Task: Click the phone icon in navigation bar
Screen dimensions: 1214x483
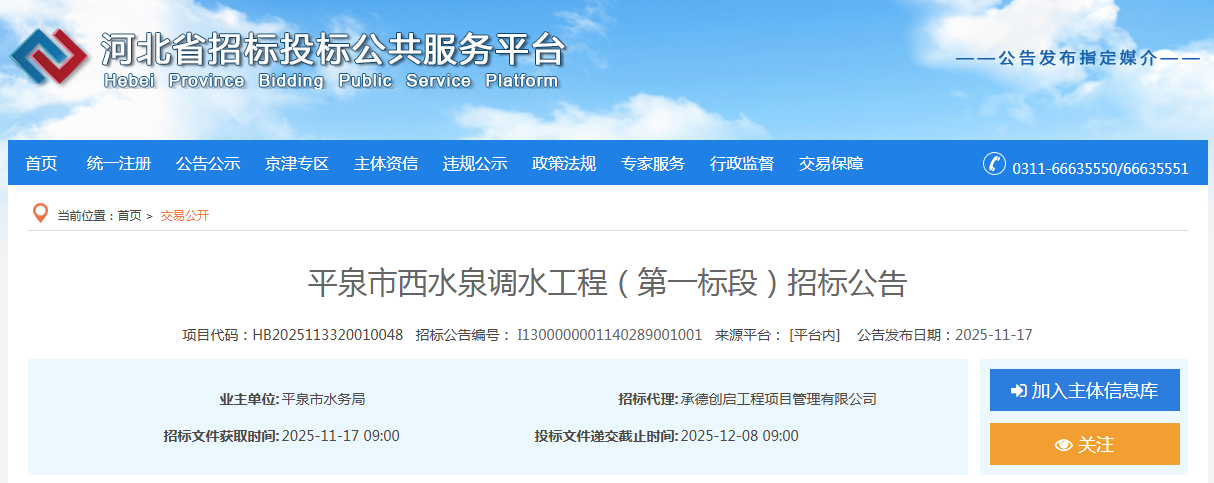Action: (994, 164)
